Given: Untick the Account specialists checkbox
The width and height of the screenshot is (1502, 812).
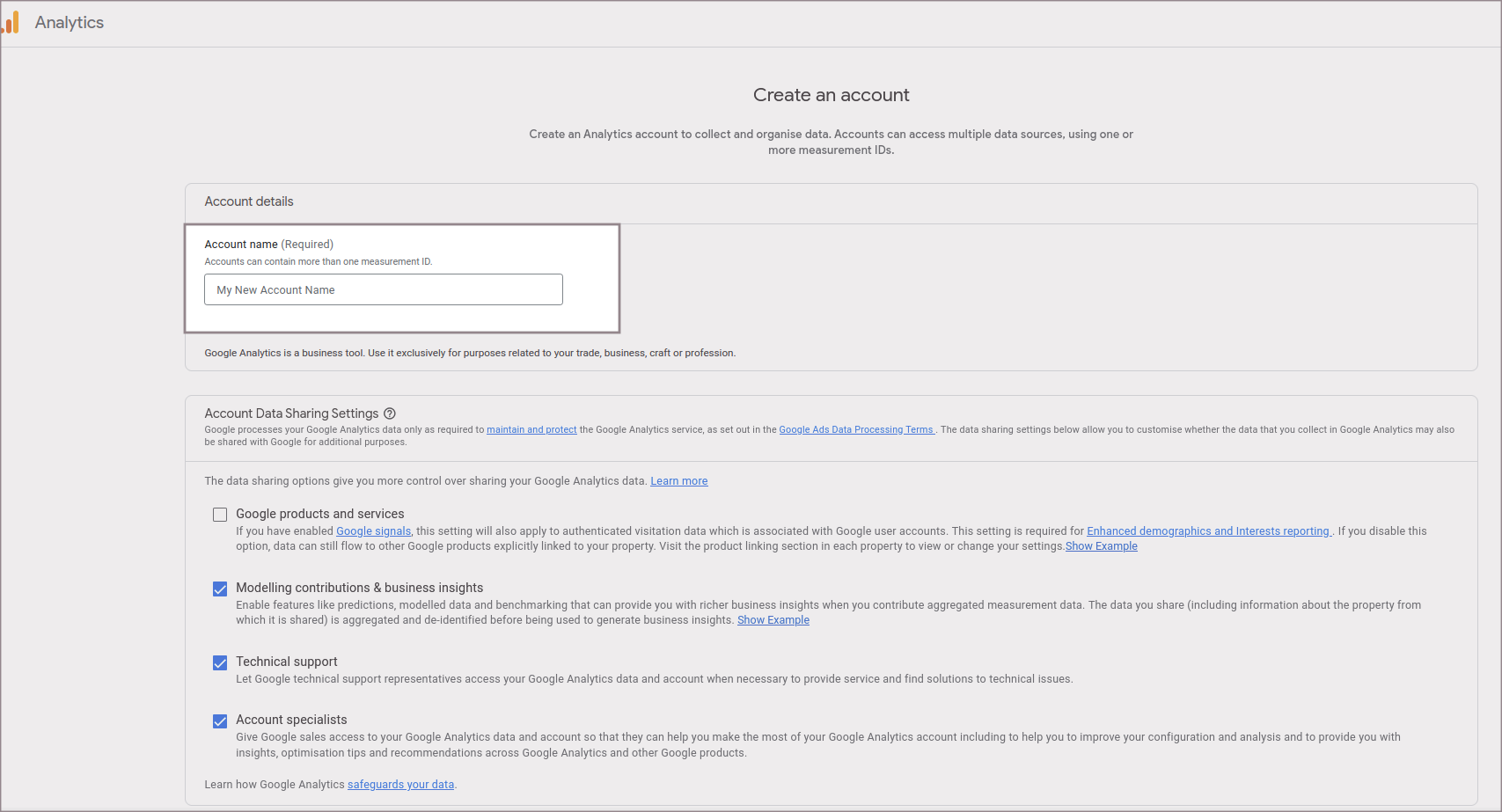Looking at the screenshot, I should tap(220, 721).
